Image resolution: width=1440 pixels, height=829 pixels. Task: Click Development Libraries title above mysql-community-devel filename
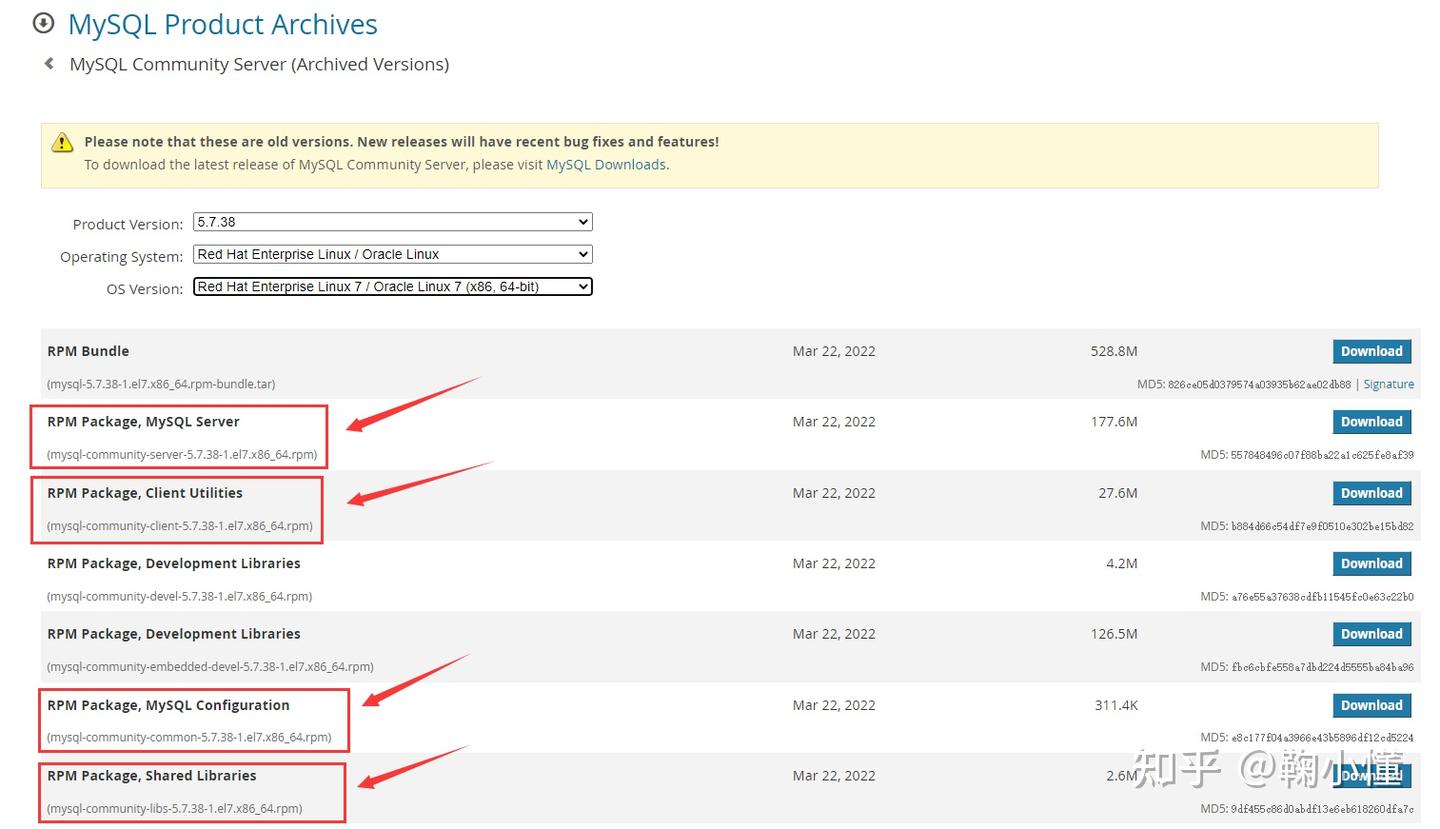[x=174, y=564]
